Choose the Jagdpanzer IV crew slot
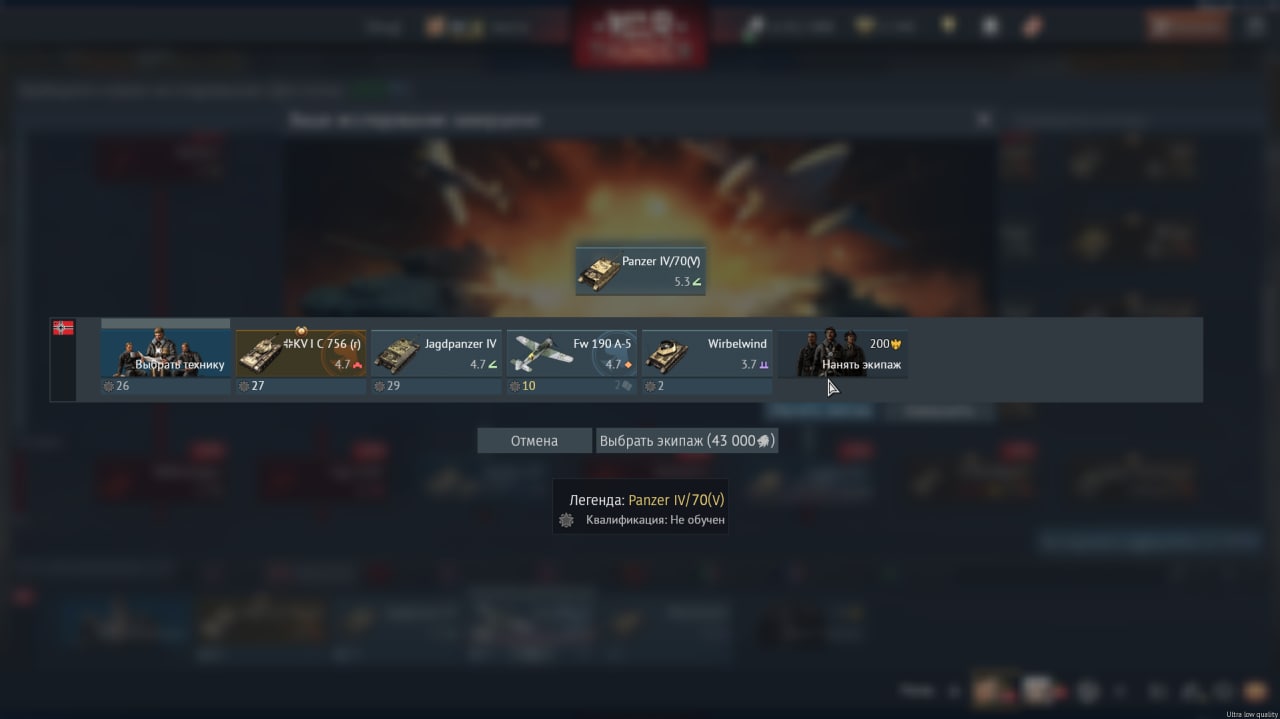Image resolution: width=1280 pixels, height=719 pixels. point(436,362)
